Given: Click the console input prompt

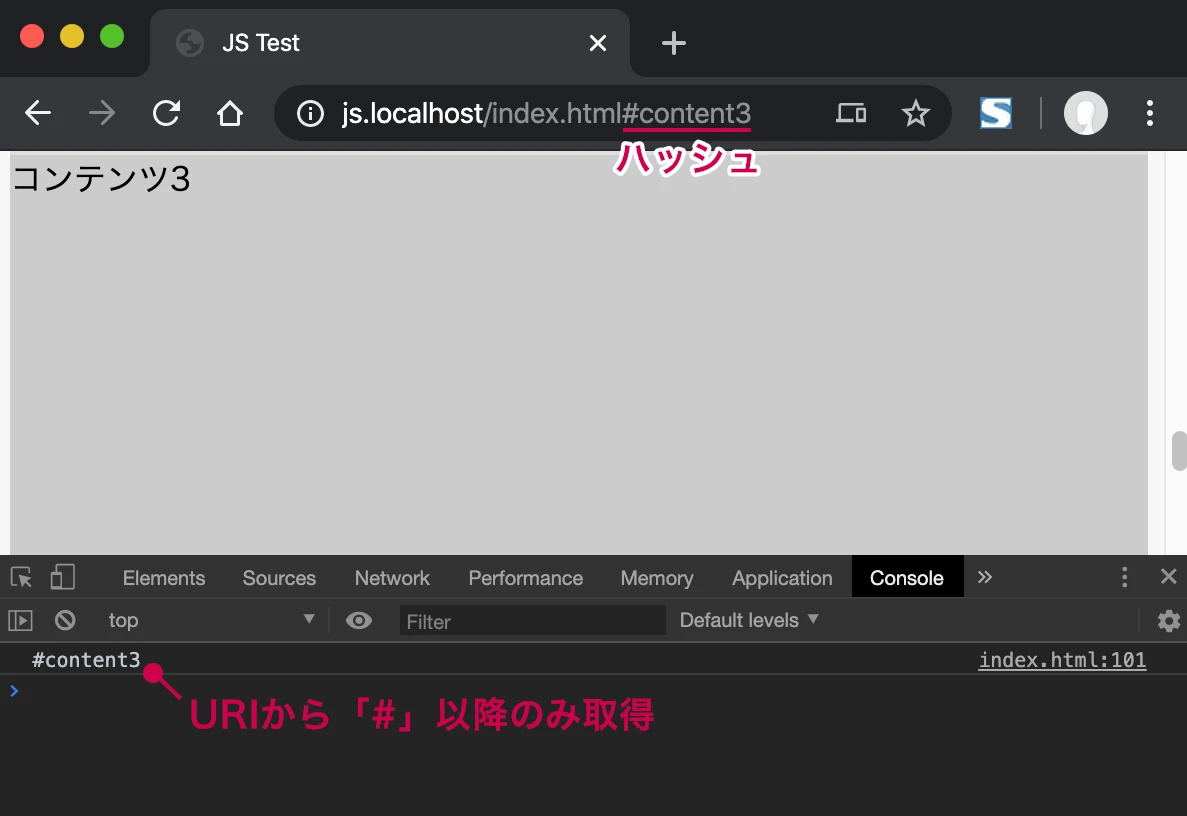Looking at the screenshot, I should point(594,690).
